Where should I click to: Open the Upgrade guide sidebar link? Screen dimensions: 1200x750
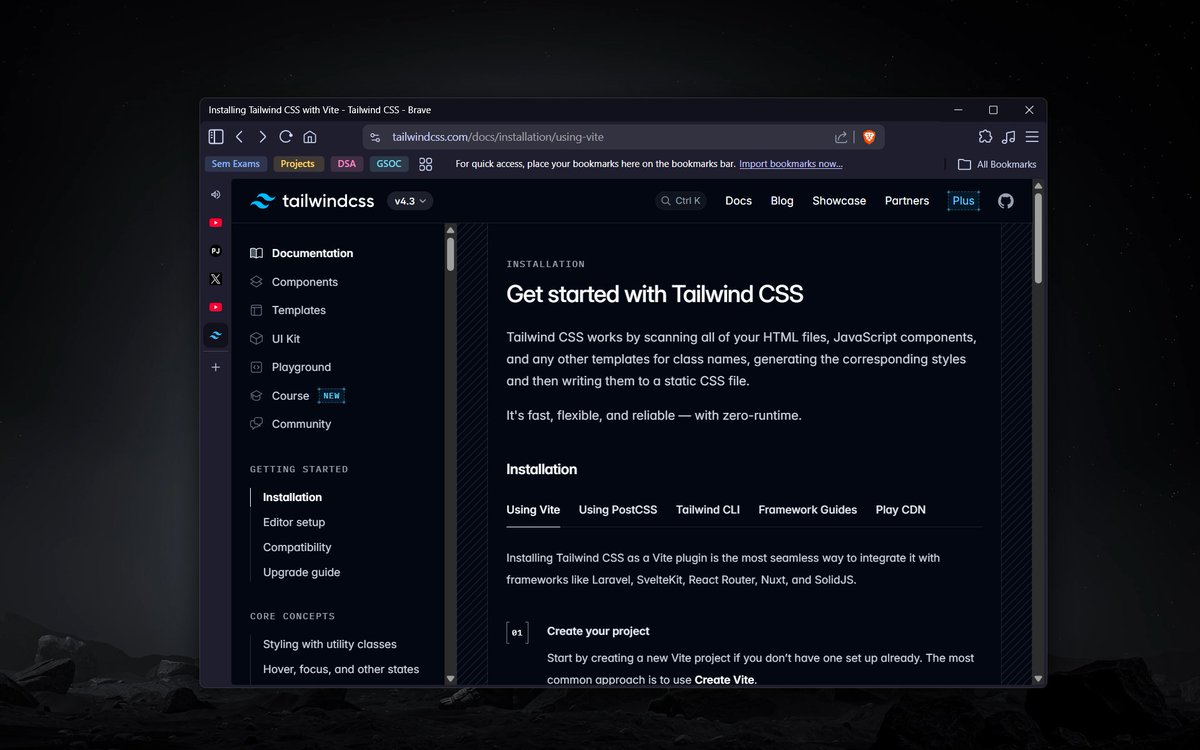coord(301,572)
